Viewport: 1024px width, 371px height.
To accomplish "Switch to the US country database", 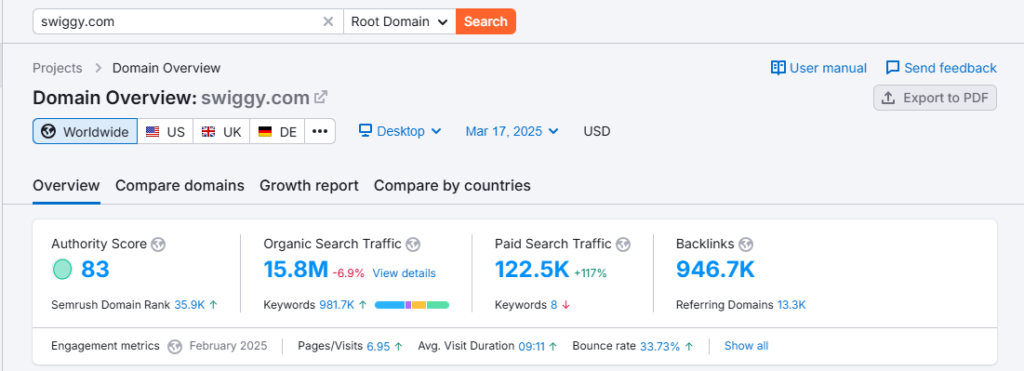I will coord(165,131).
